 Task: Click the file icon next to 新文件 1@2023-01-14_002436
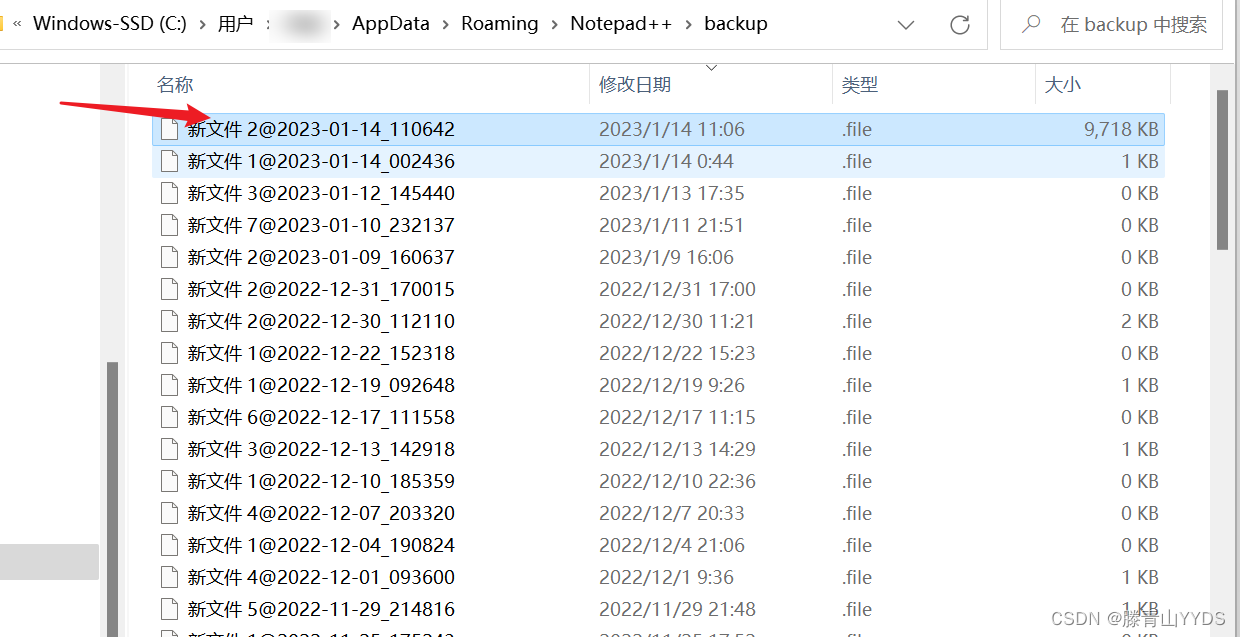pyautogui.click(x=168, y=161)
